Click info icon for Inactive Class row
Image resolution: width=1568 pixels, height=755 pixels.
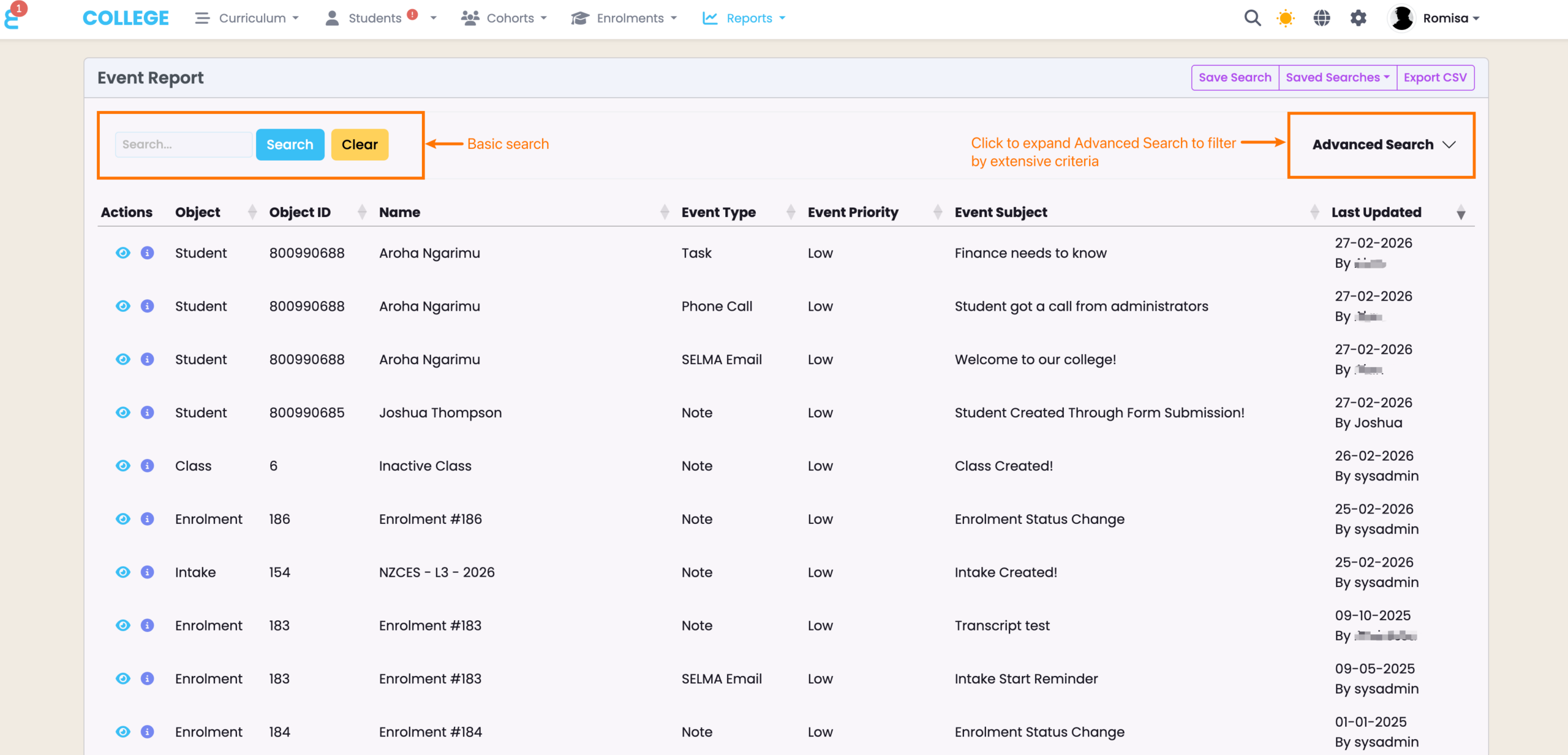(x=147, y=466)
